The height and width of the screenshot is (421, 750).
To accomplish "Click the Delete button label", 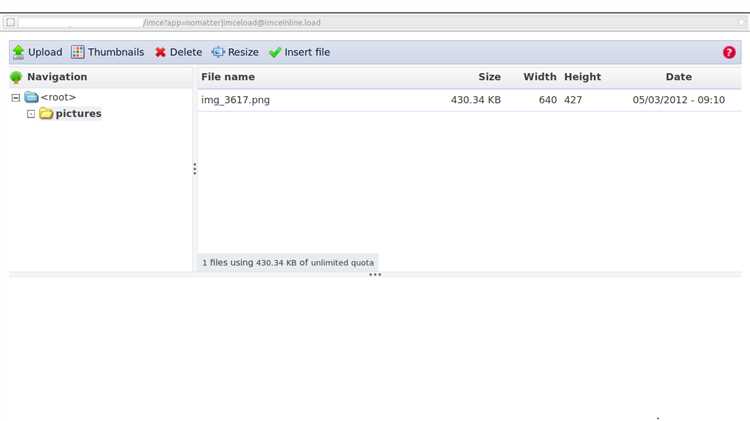I will (x=186, y=52).
